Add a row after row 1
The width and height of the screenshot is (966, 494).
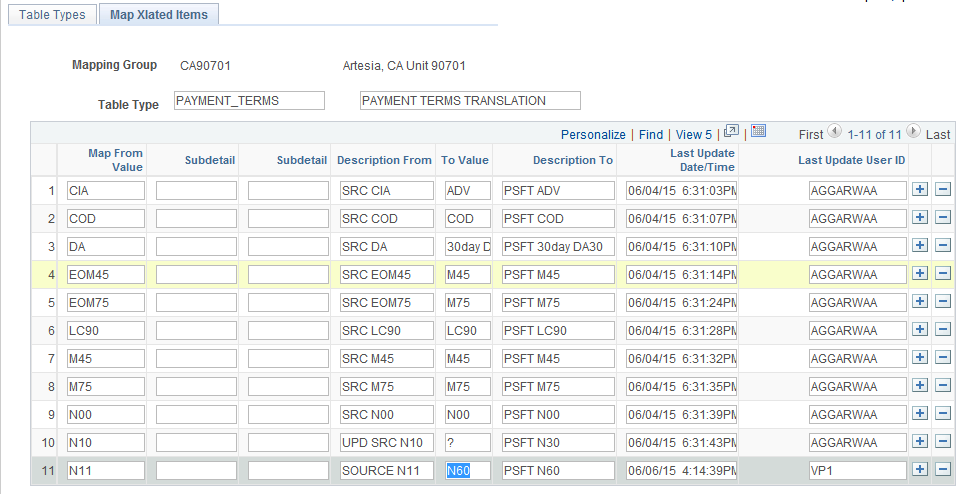[x=920, y=190]
